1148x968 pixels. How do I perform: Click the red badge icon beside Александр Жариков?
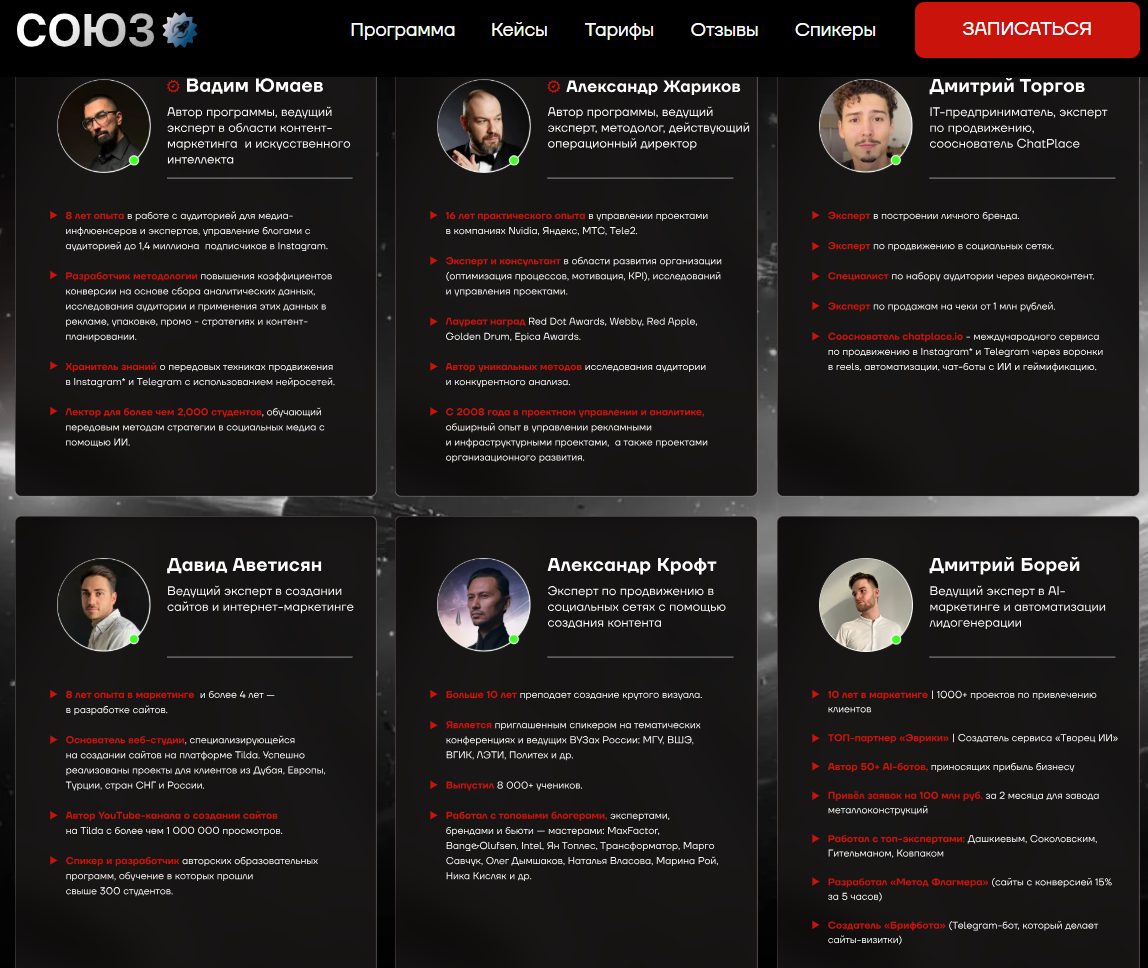point(554,86)
